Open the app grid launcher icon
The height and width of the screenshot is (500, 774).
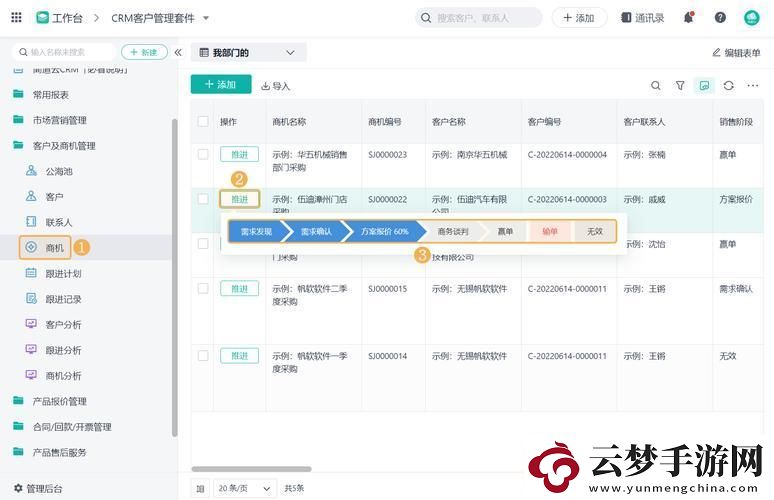(x=16, y=18)
